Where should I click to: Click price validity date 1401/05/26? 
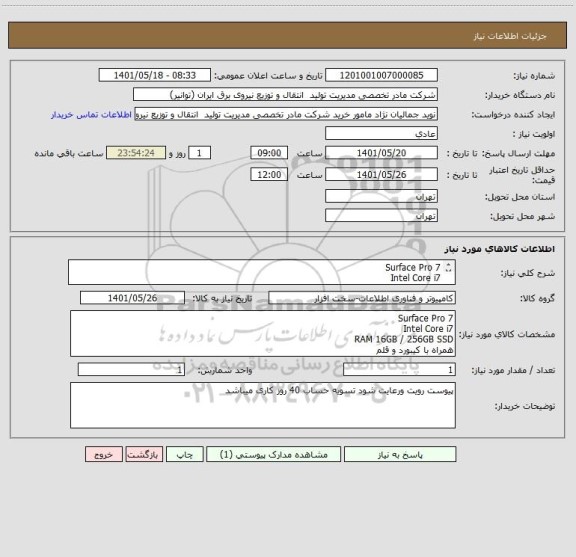point(381,175)
